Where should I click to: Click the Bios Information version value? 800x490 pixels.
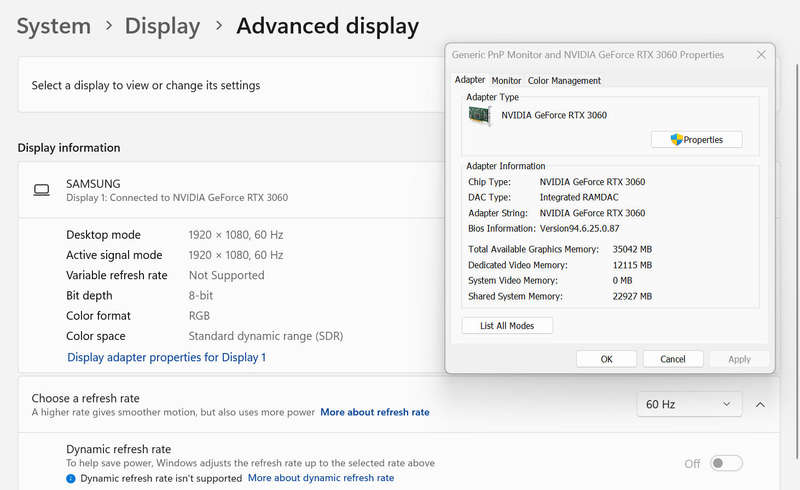pos(580,228)
